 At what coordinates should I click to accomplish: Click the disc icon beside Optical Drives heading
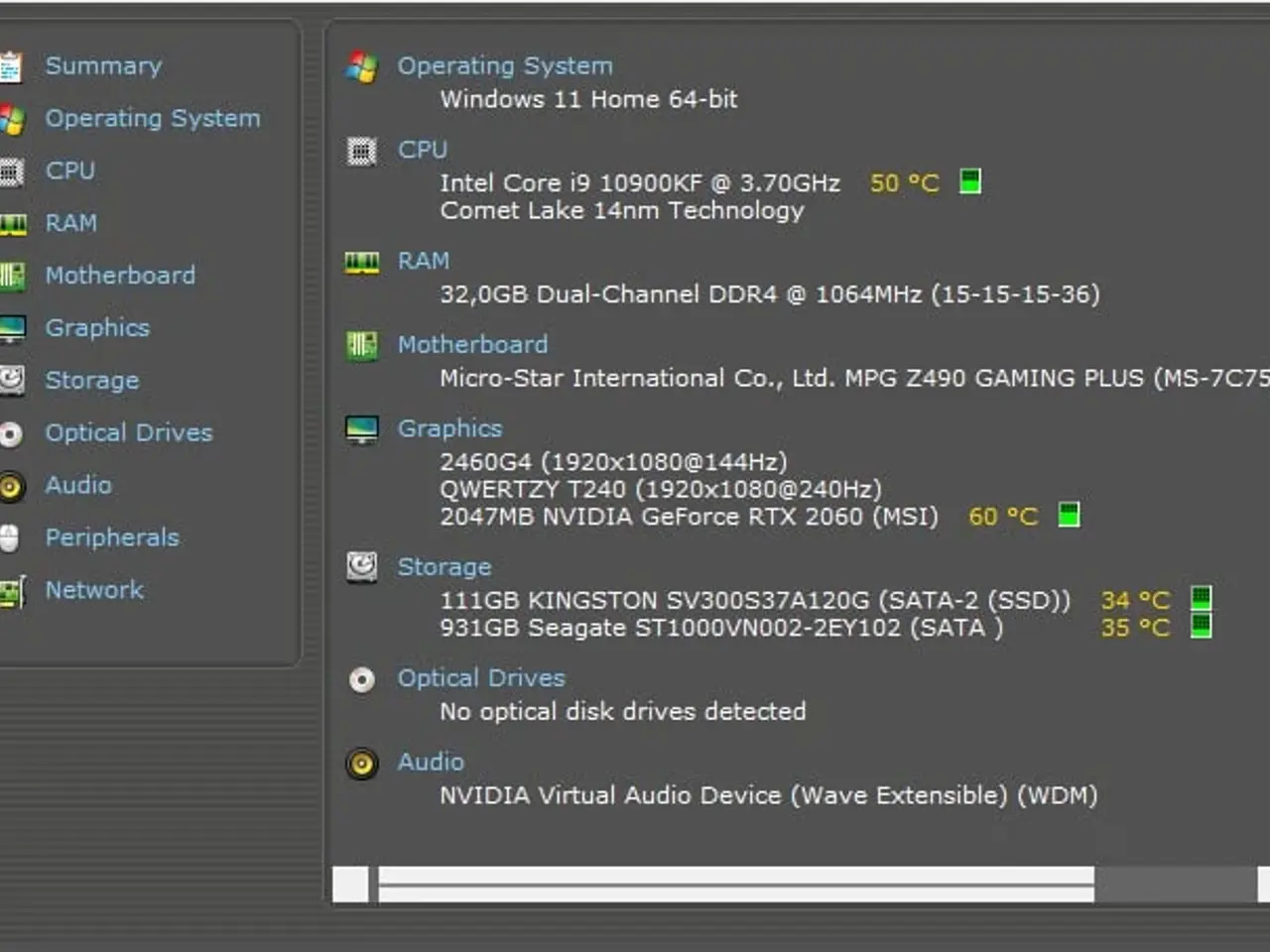pyautogui.click(x=361, y=679)
